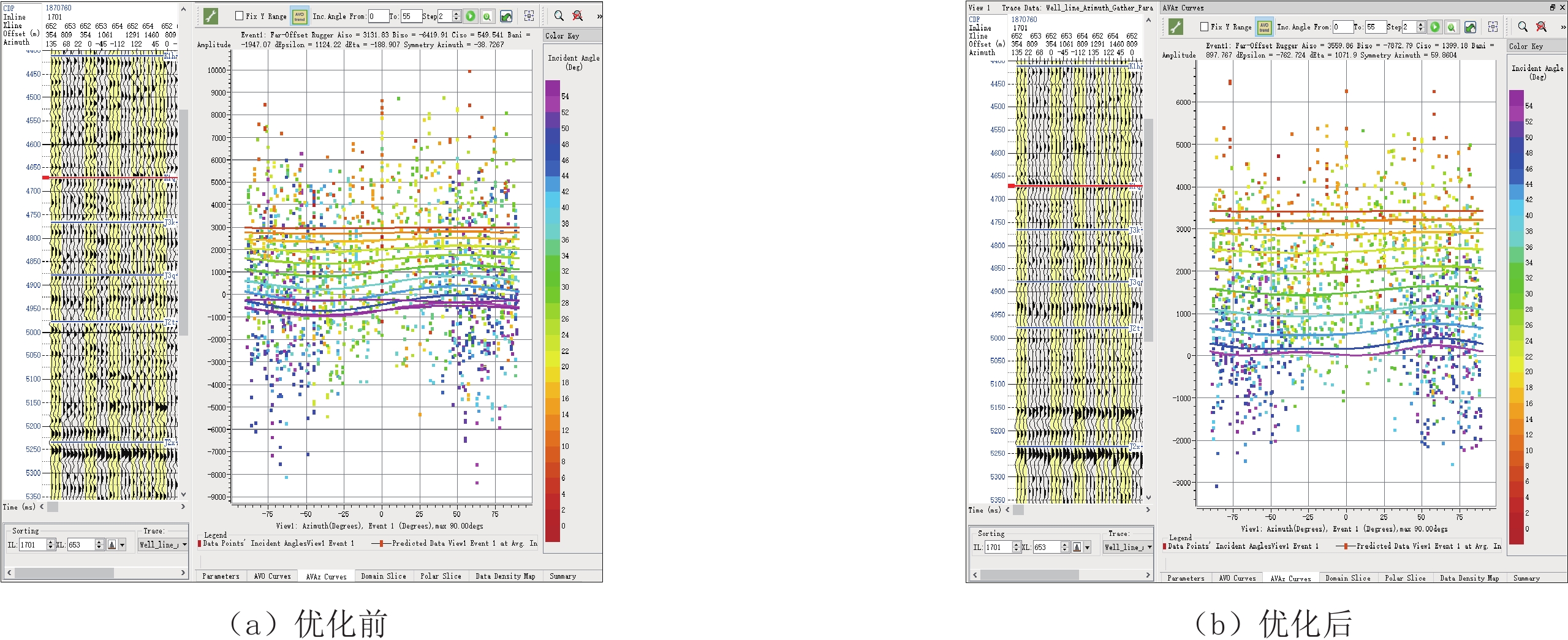Viewport: 1568px width, 640px height.
Task: Click bottom horizontal scrollbar thumb in left panel
Action: (64, 573)
